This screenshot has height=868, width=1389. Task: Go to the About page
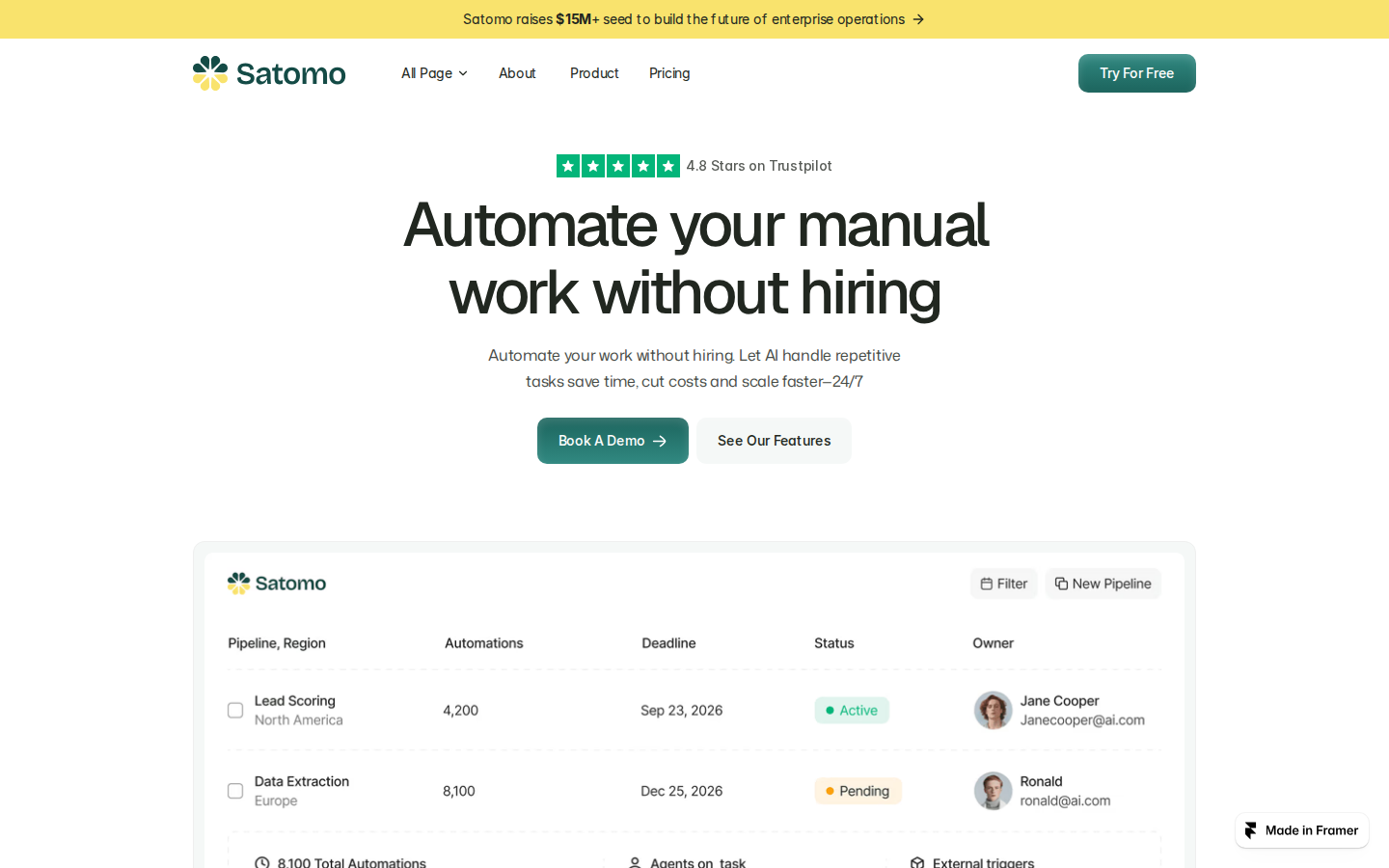tap(517, 73)
